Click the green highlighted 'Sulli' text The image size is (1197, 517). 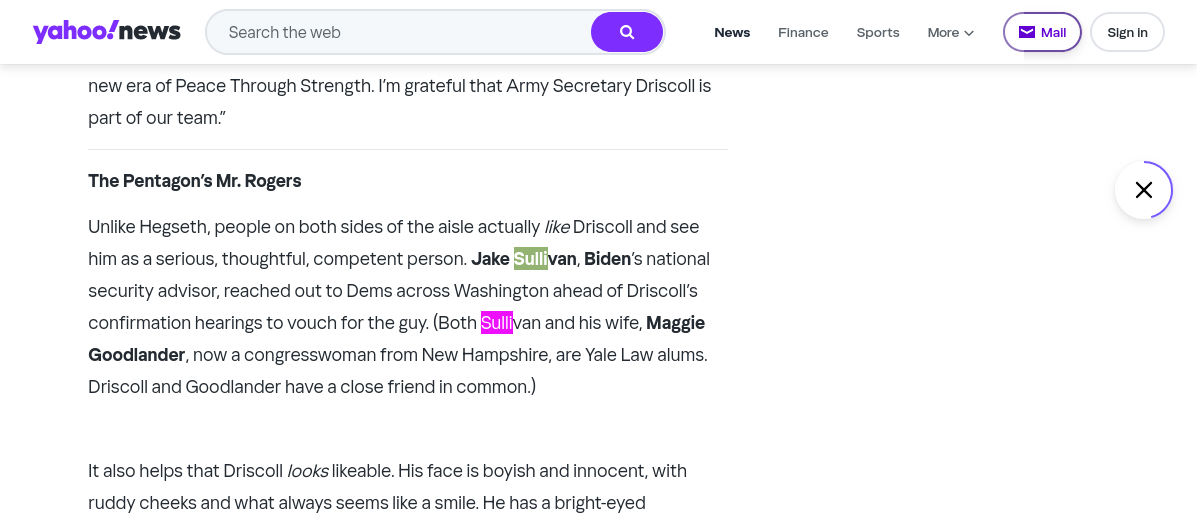coord(530,259)
